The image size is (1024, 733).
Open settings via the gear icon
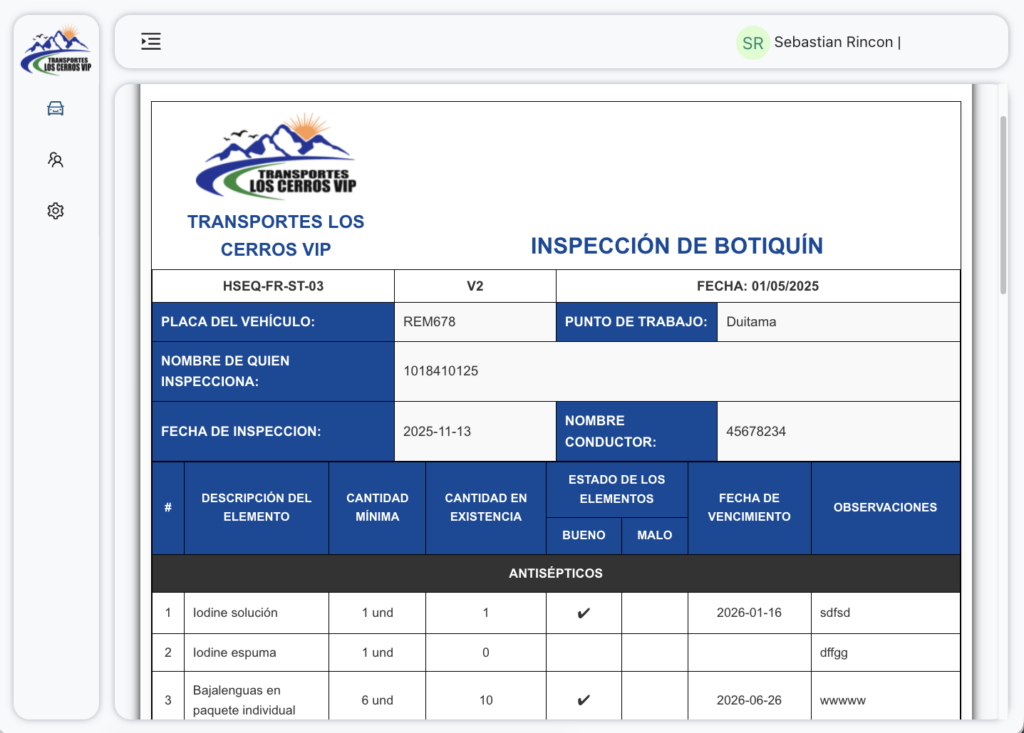(56, 211)
